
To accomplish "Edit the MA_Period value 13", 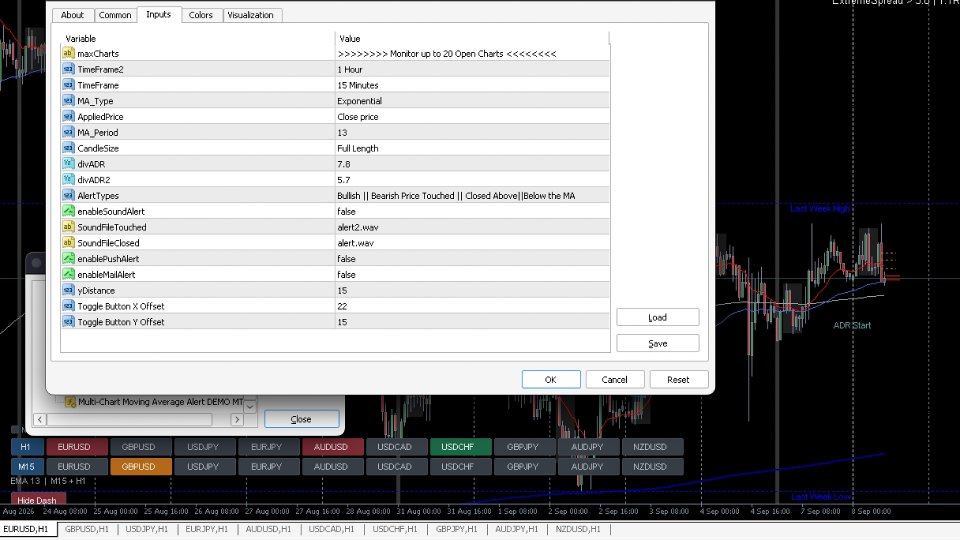I will point(472,132).
